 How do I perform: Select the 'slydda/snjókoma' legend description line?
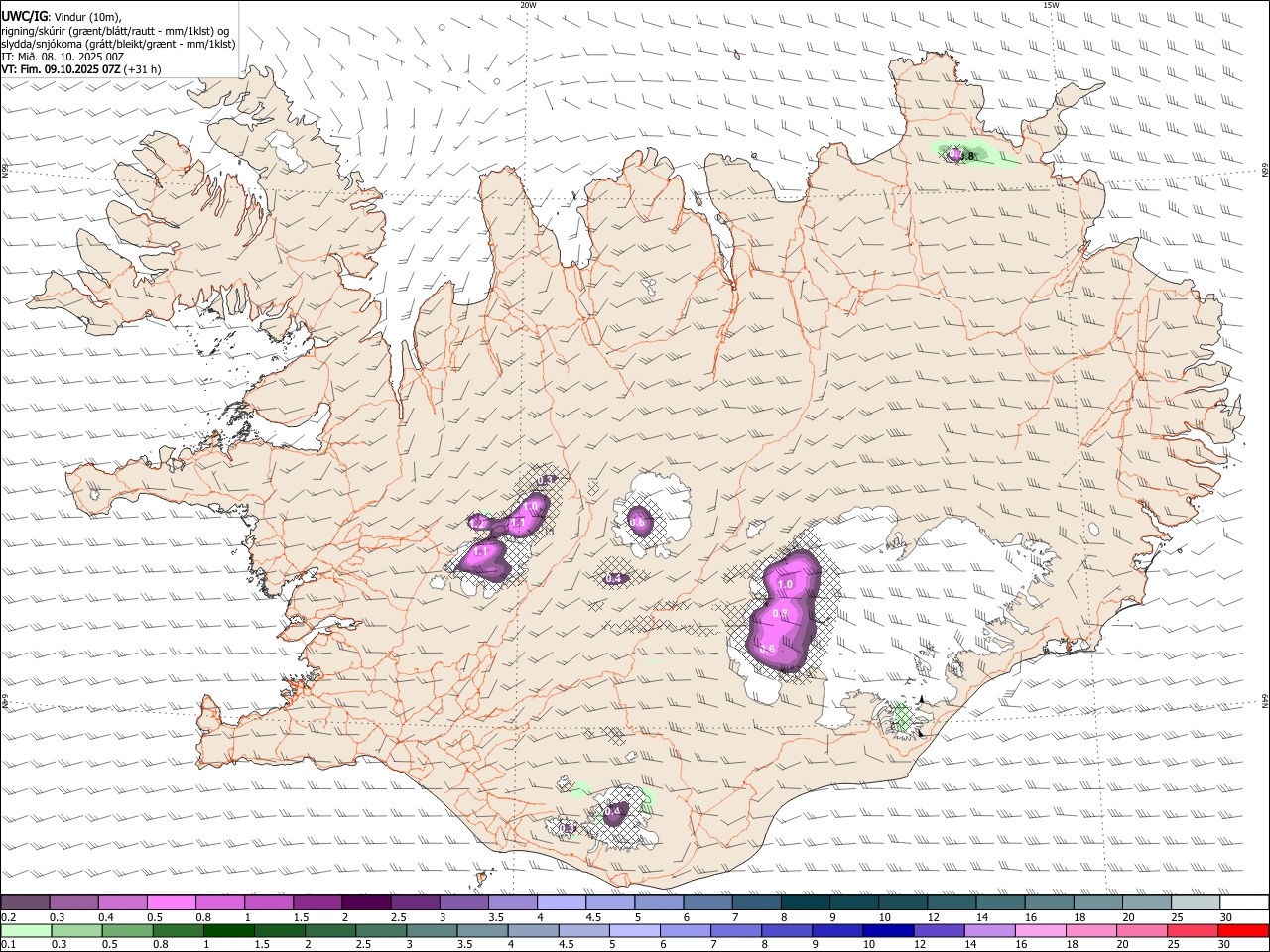(118, 44)
